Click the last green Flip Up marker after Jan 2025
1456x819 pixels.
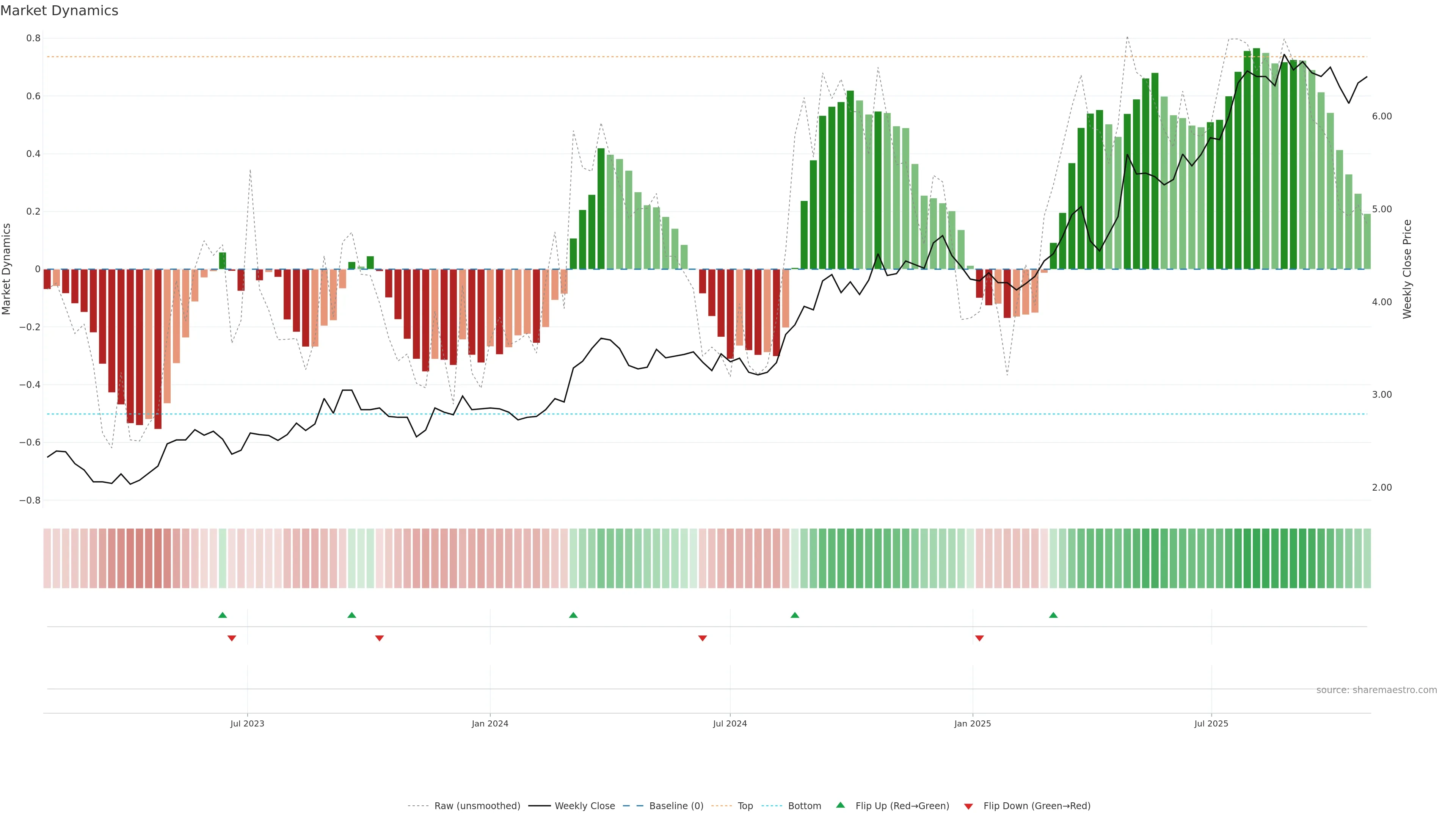(1053, 615)
